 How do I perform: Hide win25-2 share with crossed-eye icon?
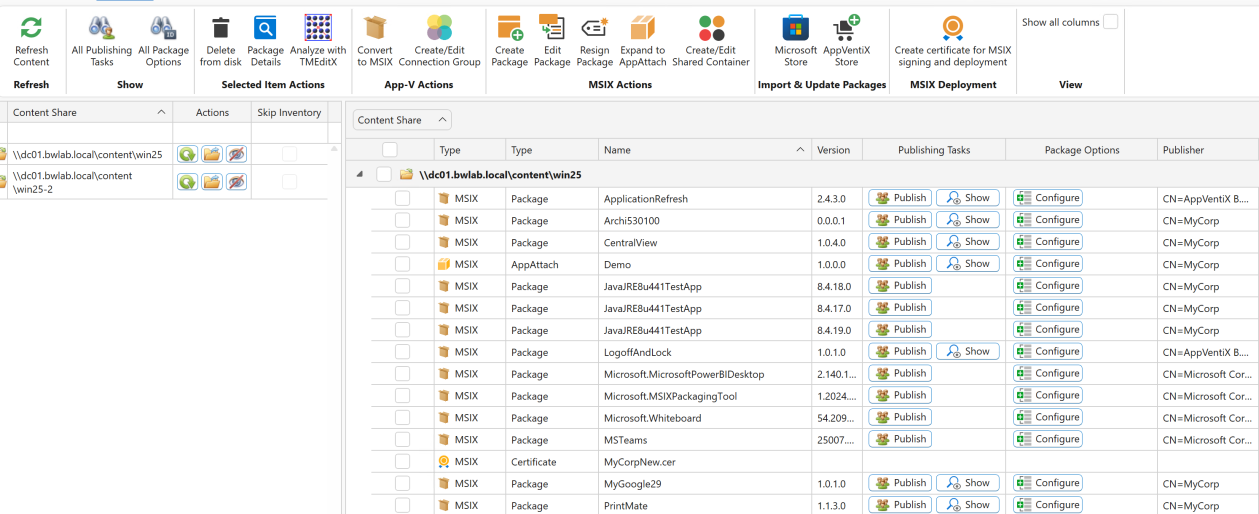tap(236, 182)
